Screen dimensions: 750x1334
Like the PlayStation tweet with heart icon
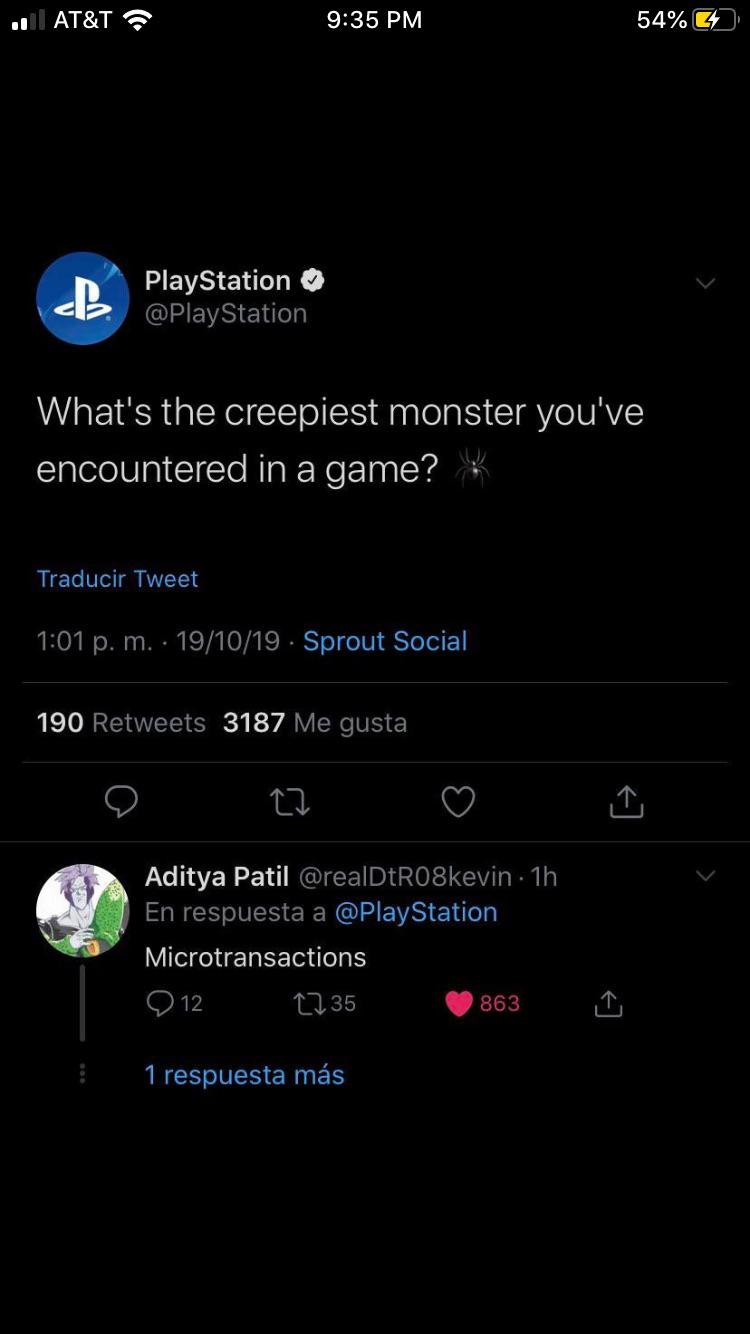tap(458, 802)
